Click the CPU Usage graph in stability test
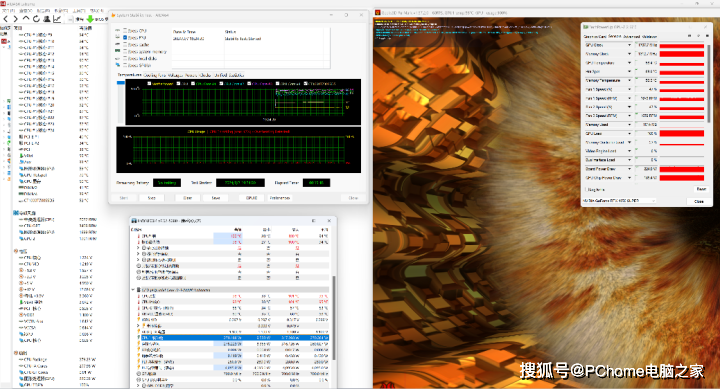 click(x=238, y=150)
